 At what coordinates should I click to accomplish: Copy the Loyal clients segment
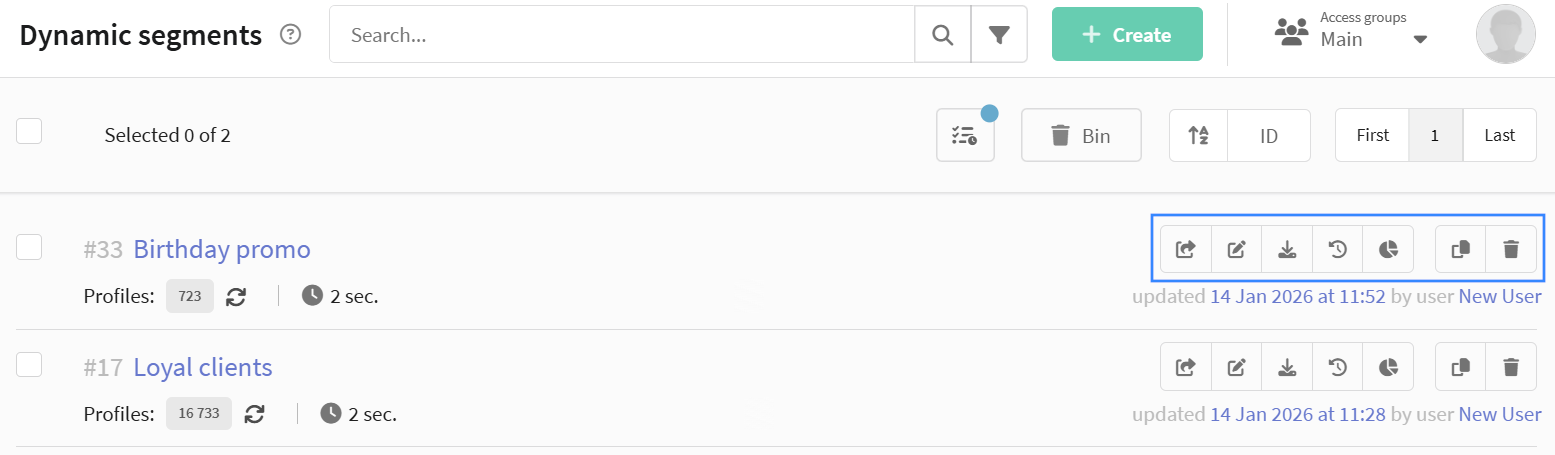click(x=1461, y=367)
